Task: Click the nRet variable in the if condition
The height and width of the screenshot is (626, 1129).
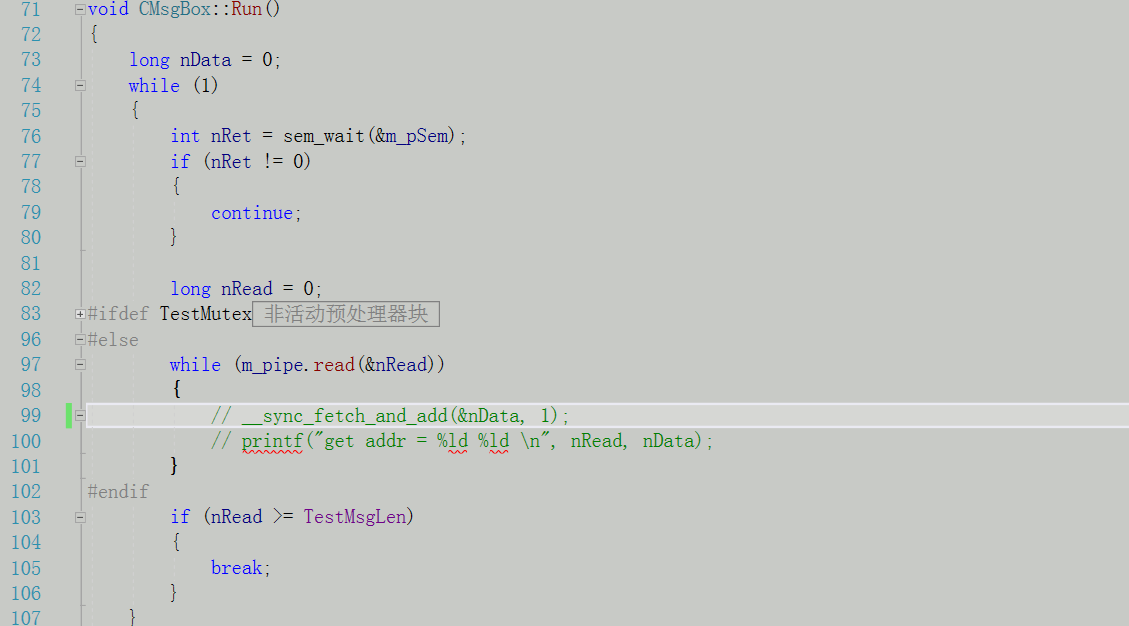Action: (231, 162)
